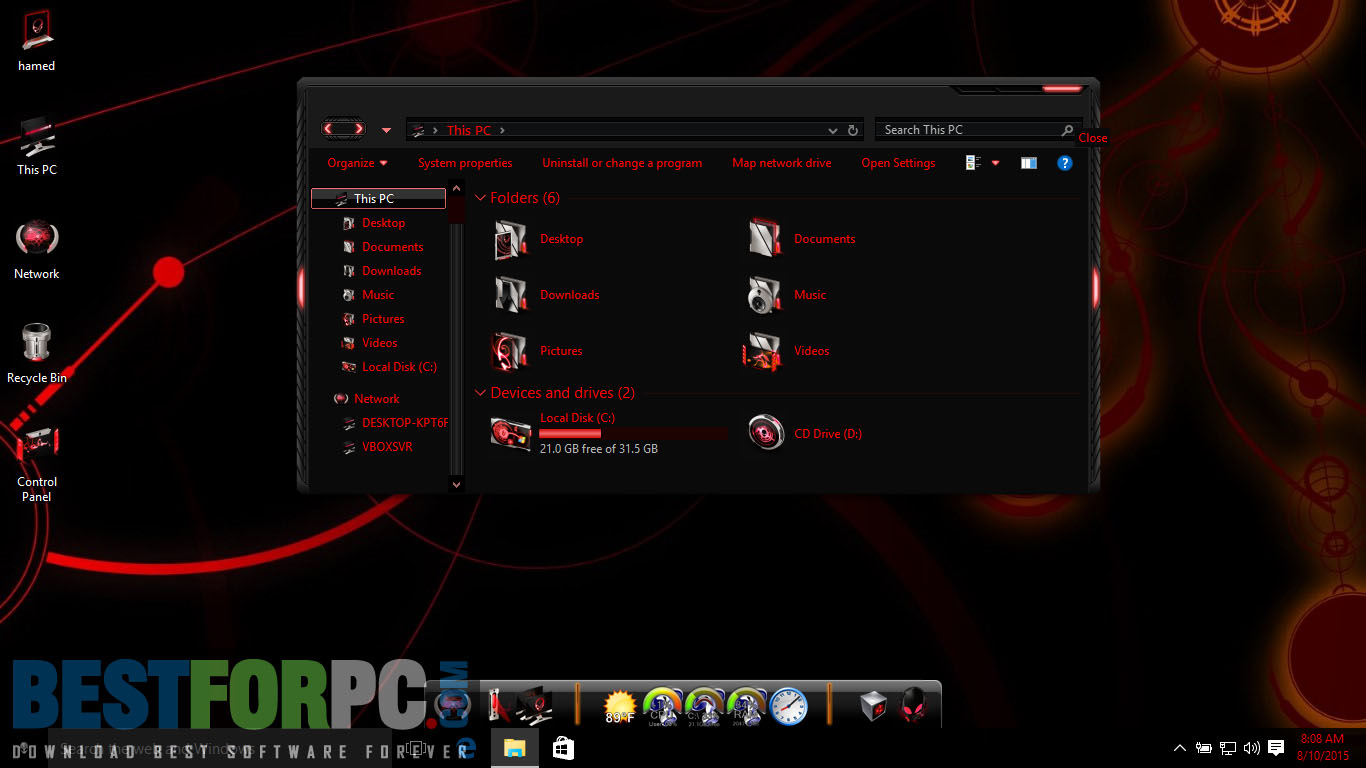Open volume control in system tray
Image resolution: width=1366 pixels, height=768 pixels.
pyautogui.click(x=1252, y=748)
